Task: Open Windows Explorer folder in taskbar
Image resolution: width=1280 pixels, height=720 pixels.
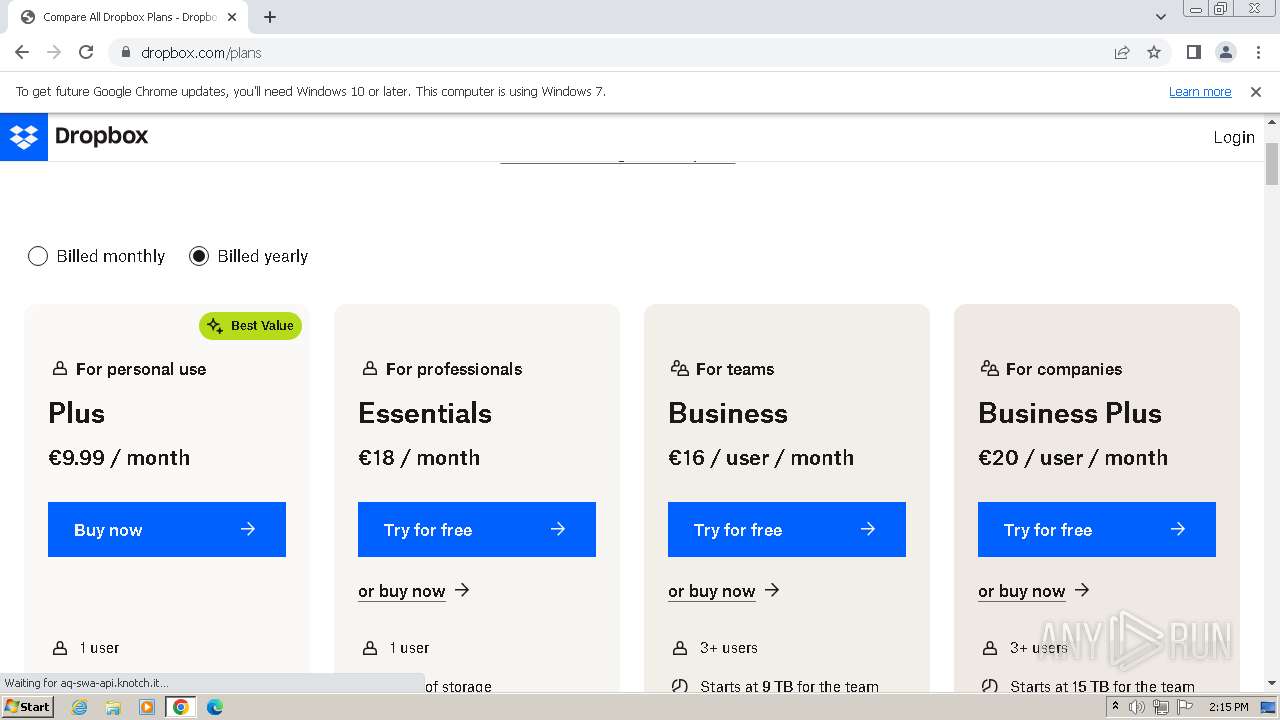Action: tap(113, 707)
